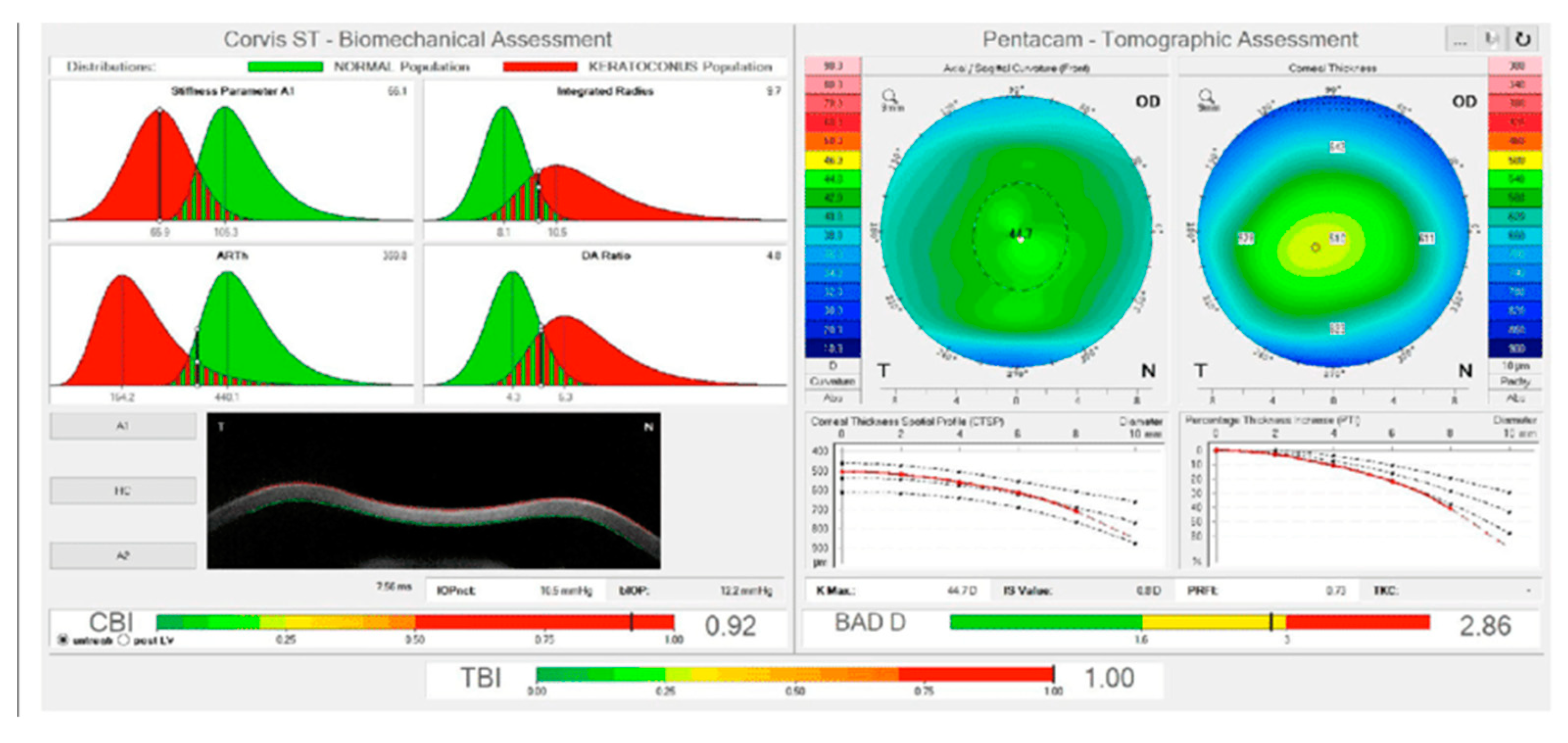1568x743 pixels.
Task: Click the DA Ratio distribution chart
Action: click(605, 325)
